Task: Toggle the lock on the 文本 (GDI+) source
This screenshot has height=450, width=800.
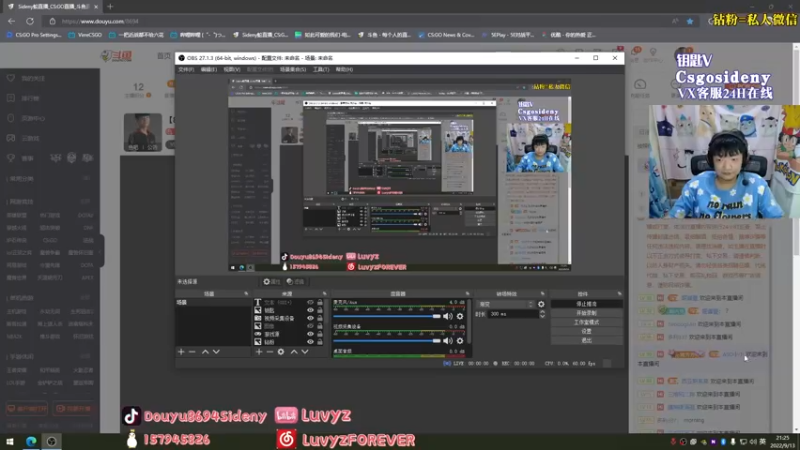Action: pyautogui.click(x=320, y=303)
